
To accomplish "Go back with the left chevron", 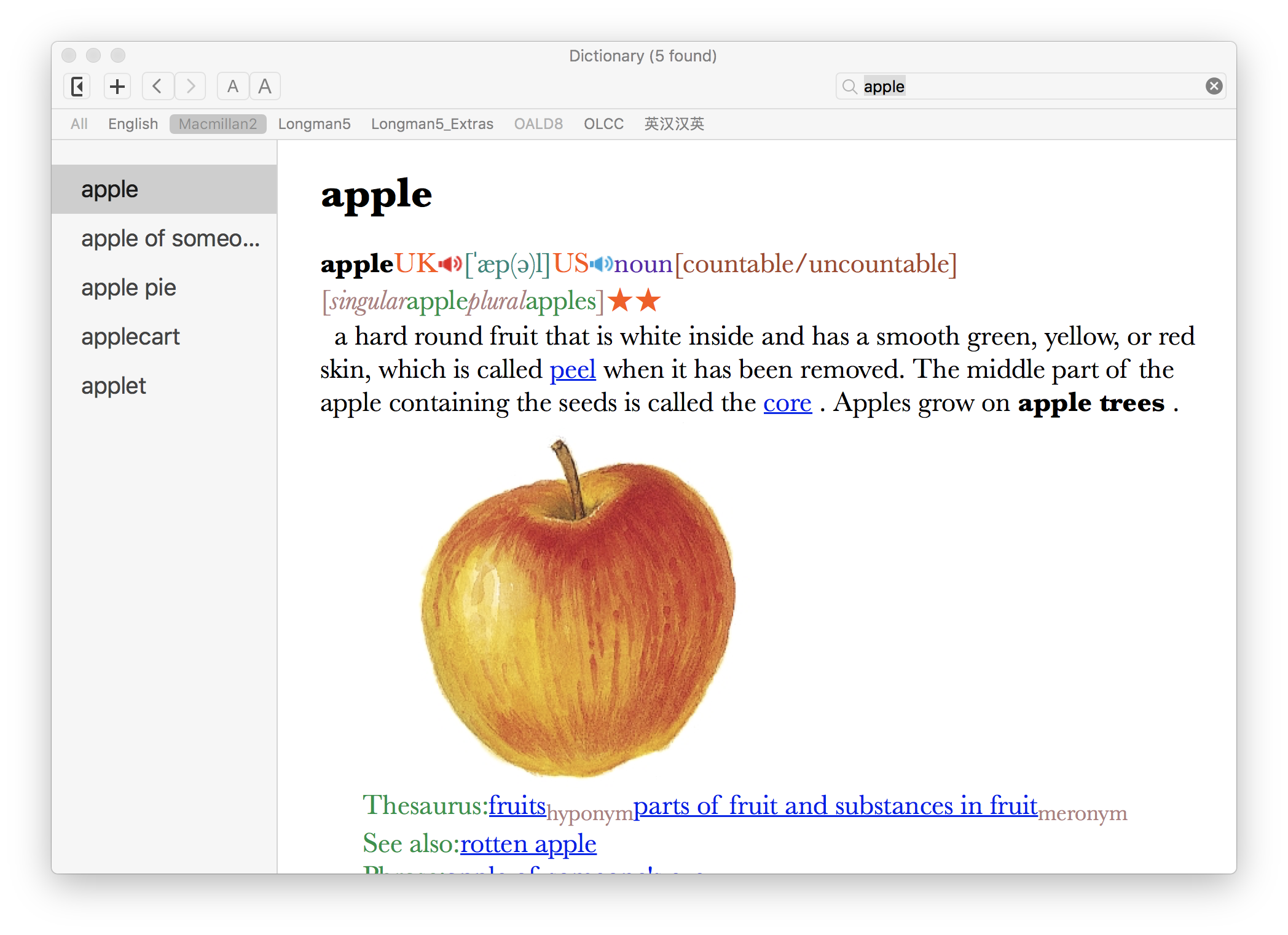I will (x=157, y=86).
